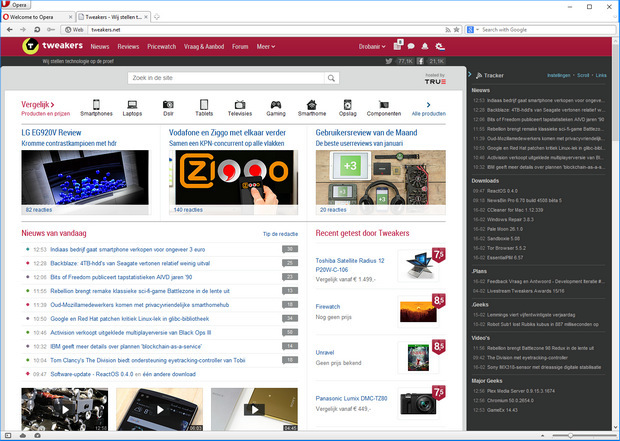Viewport: 620px width, 441px height.
Task: Go back with the browser back arrow
Action: click(10, 30)
